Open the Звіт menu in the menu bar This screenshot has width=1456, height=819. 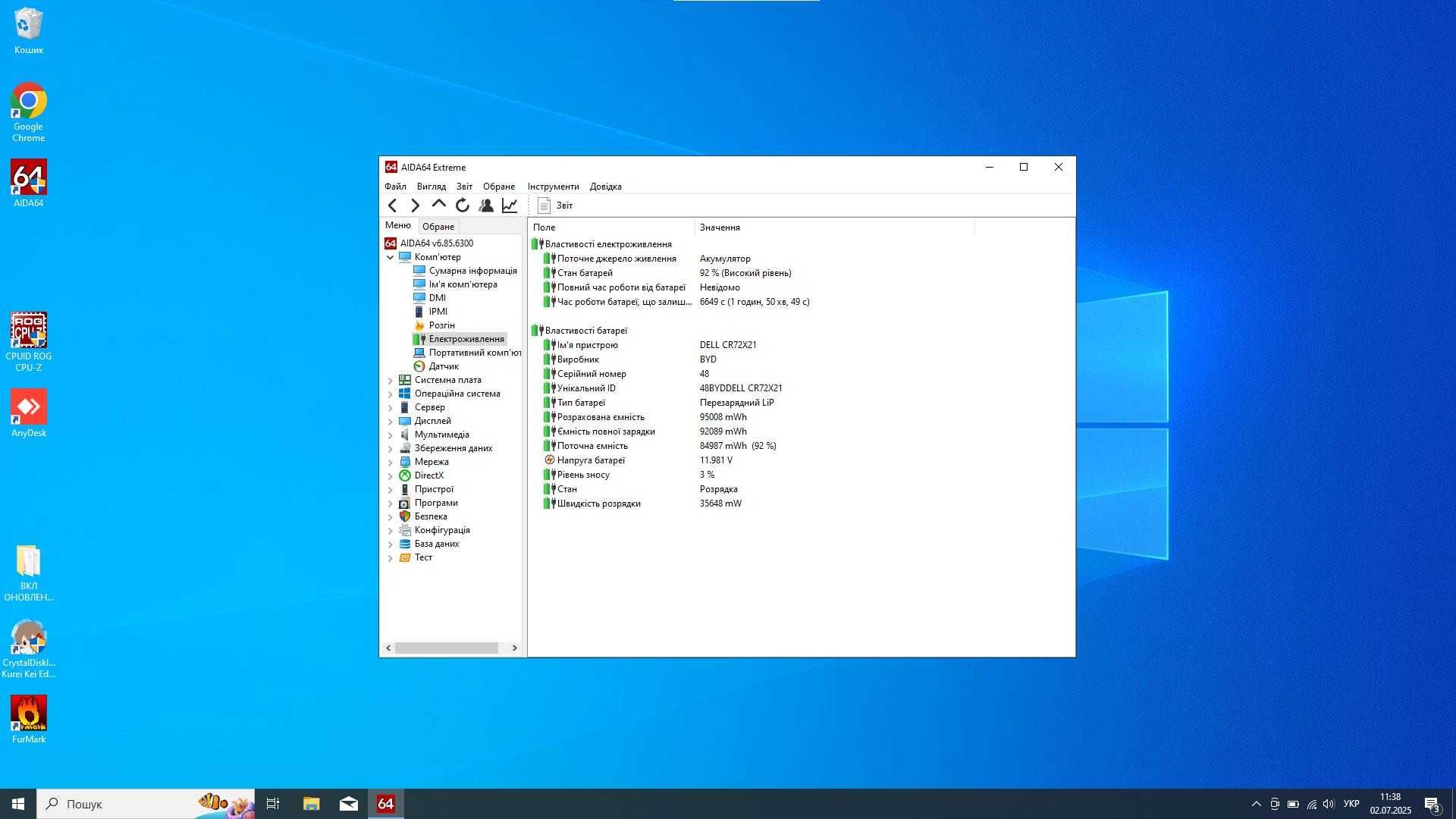tap(464, 187)
